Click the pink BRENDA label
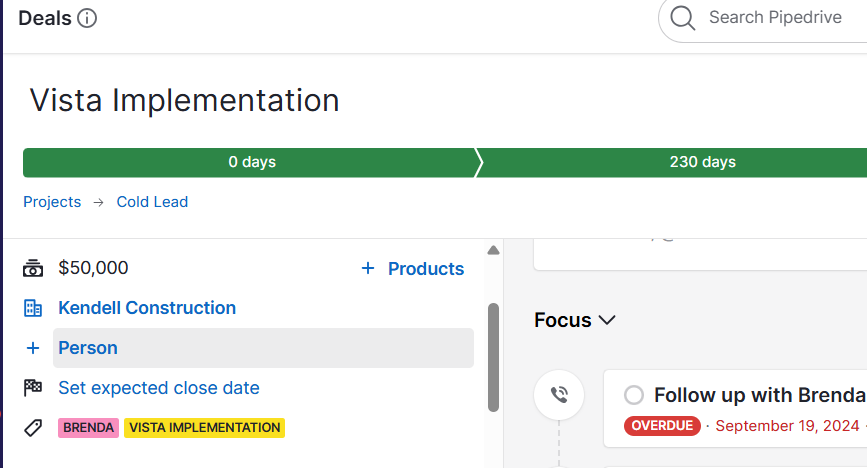The width and height of the screenshot is (867, 468). (88, 428)
